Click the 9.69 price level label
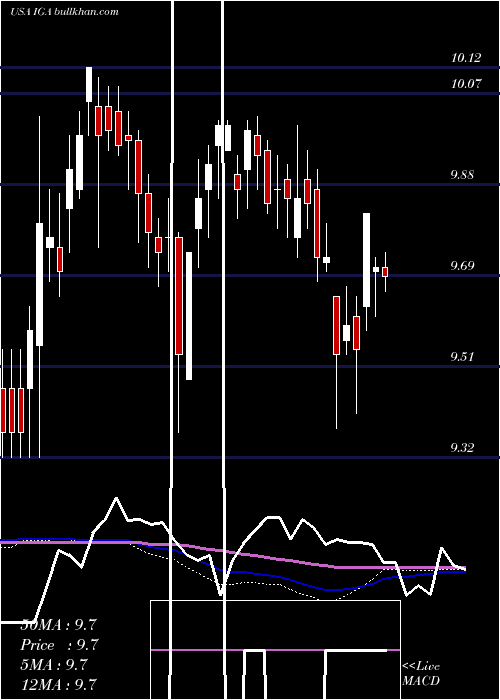The width and height of the screenshot is (500, 700). pos(462,266)
